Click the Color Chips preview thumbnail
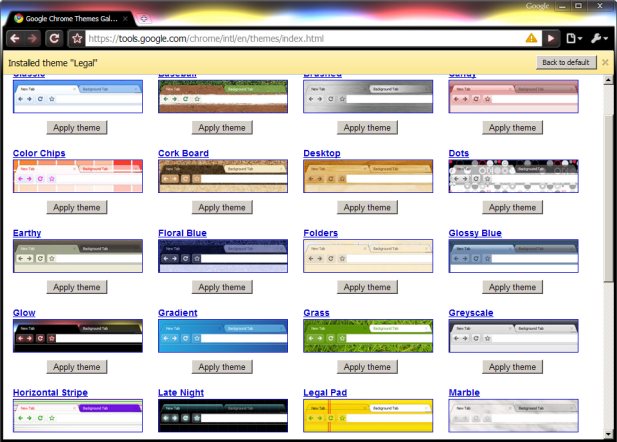 (78, 176)
